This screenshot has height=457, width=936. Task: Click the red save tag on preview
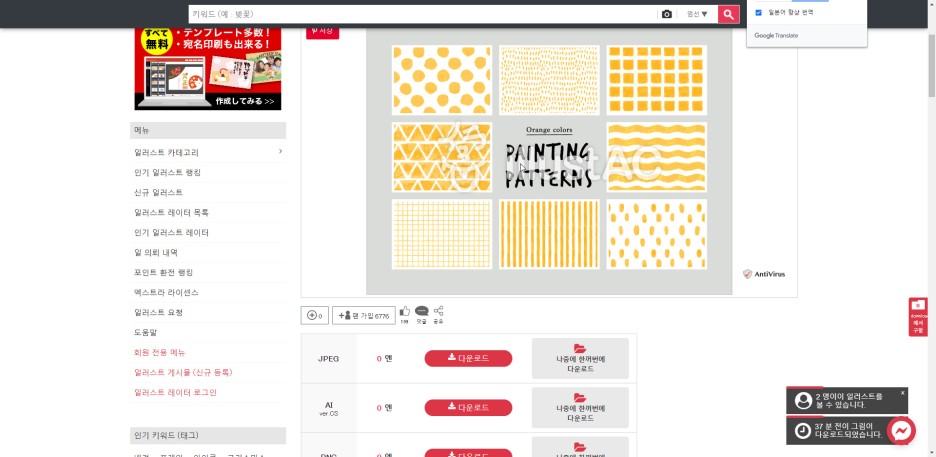pos(322,32)
